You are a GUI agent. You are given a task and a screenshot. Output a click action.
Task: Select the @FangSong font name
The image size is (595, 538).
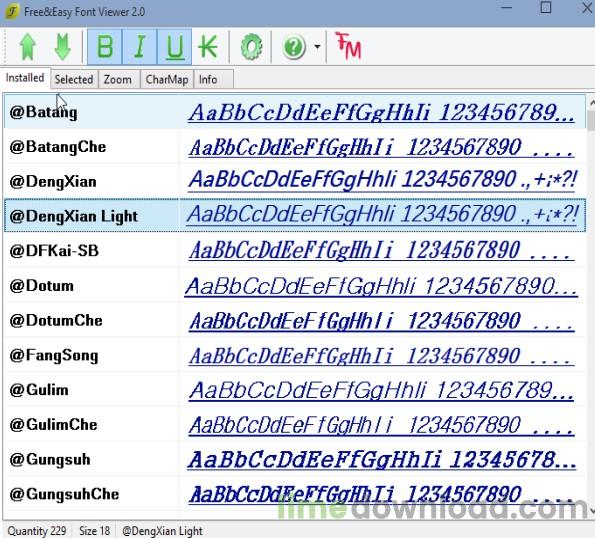(x=54, y=356)
